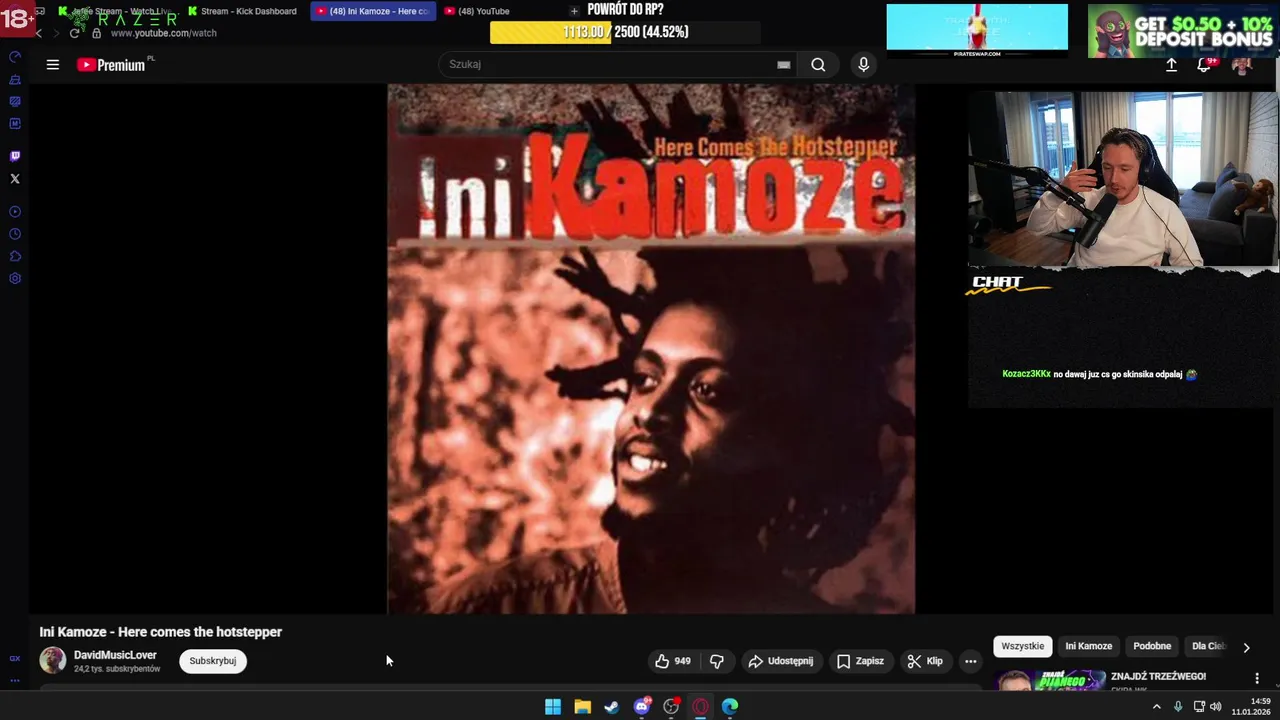Image resolution: width=1280 pixels, height=720 pixels.
Task: Click the system clock showing 14:59
Action: click(1251, 707)
